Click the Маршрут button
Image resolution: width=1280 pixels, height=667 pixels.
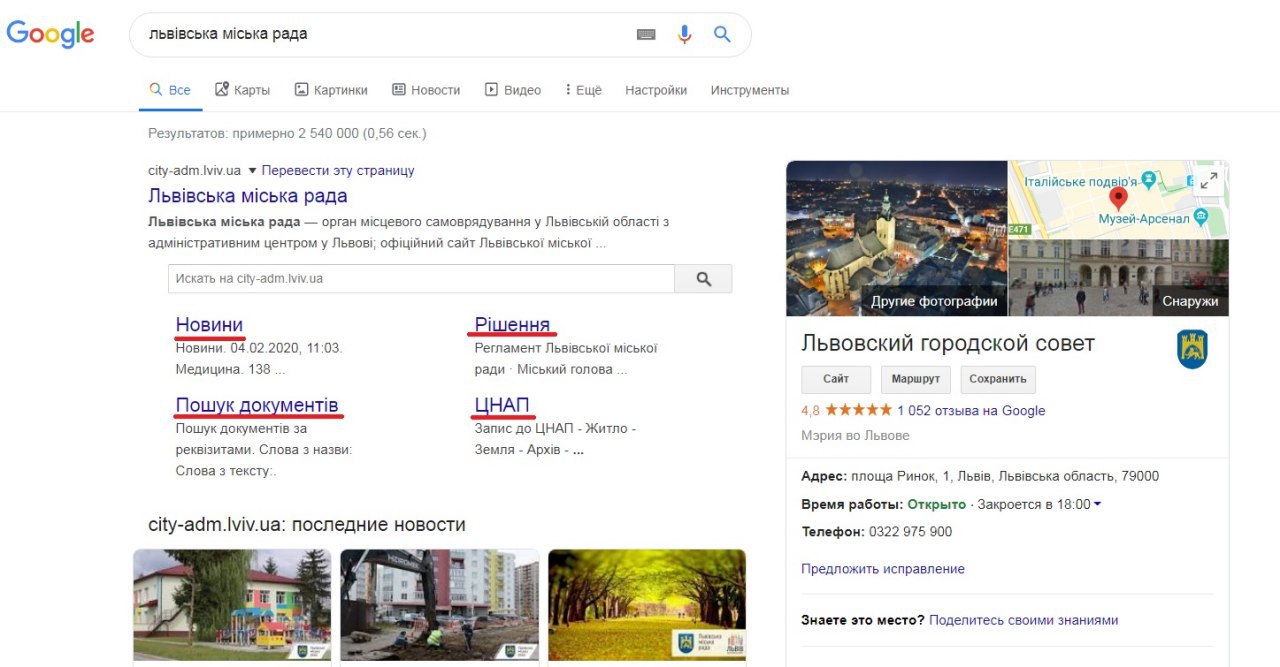pyautogui.click(x=916, y=379)
